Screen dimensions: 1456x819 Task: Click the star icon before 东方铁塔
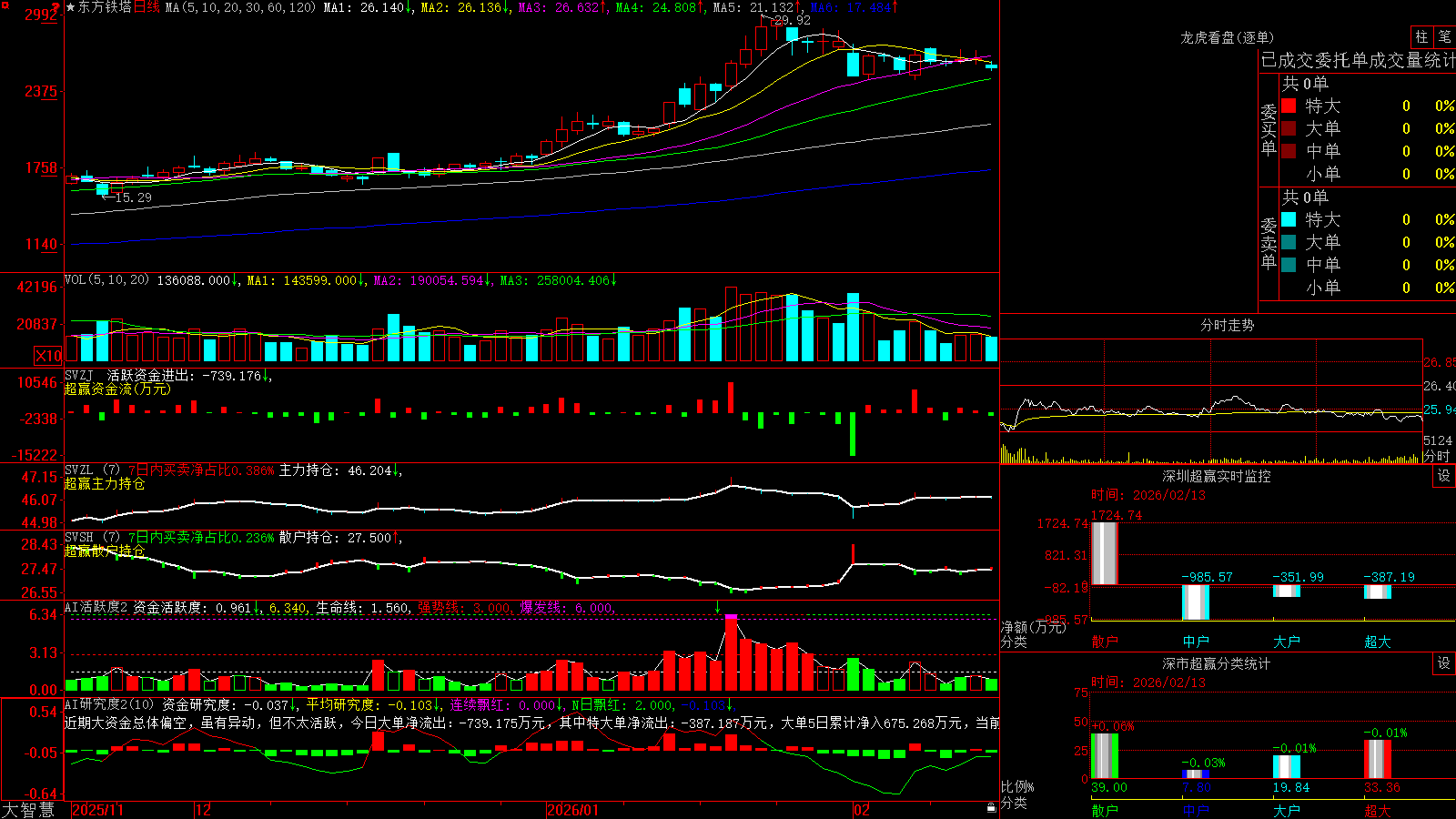[x=70, y=7]
